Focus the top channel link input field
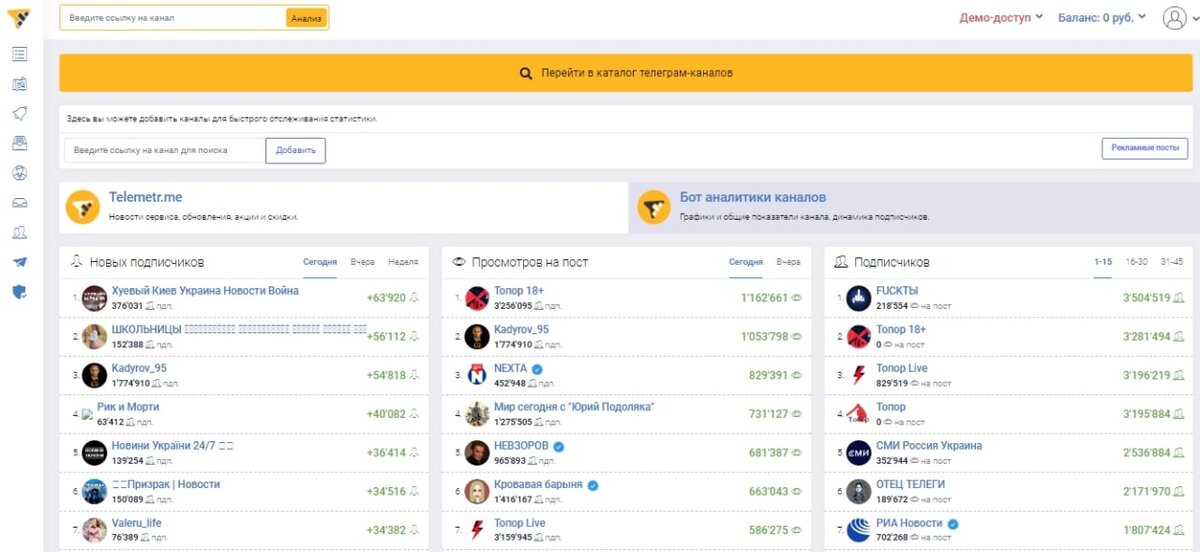The image size is (1200, 552). point(173,18)
